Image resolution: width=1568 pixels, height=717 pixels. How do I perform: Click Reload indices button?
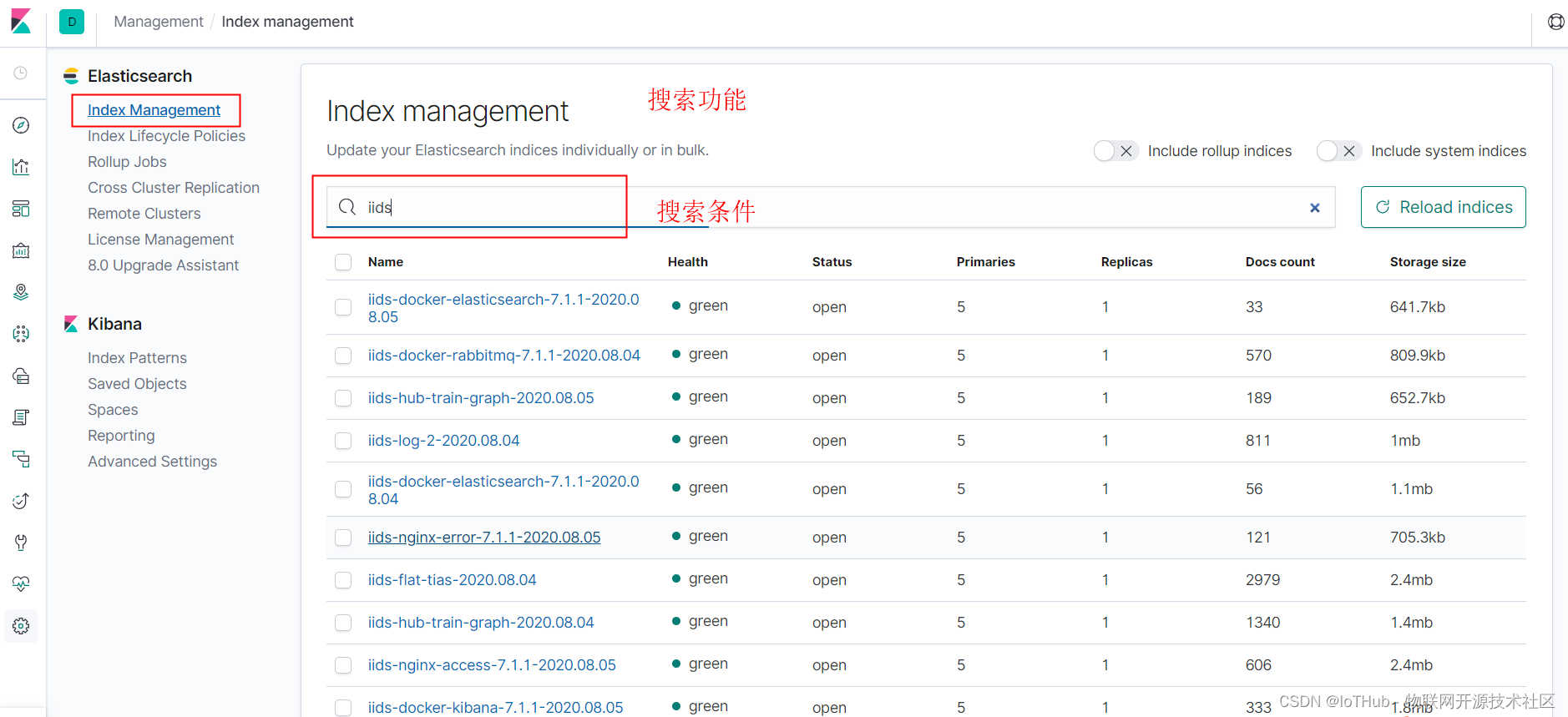(1443, 207)
